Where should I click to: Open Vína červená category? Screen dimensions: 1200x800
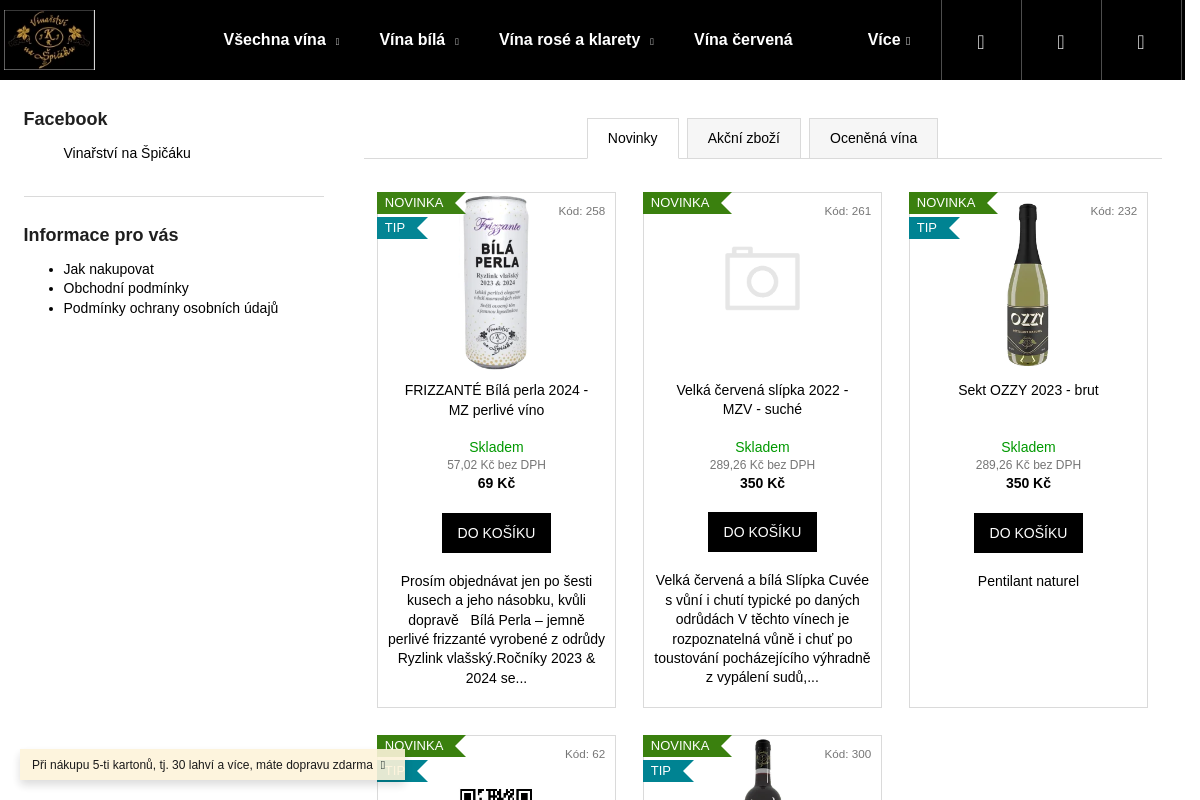743,40
